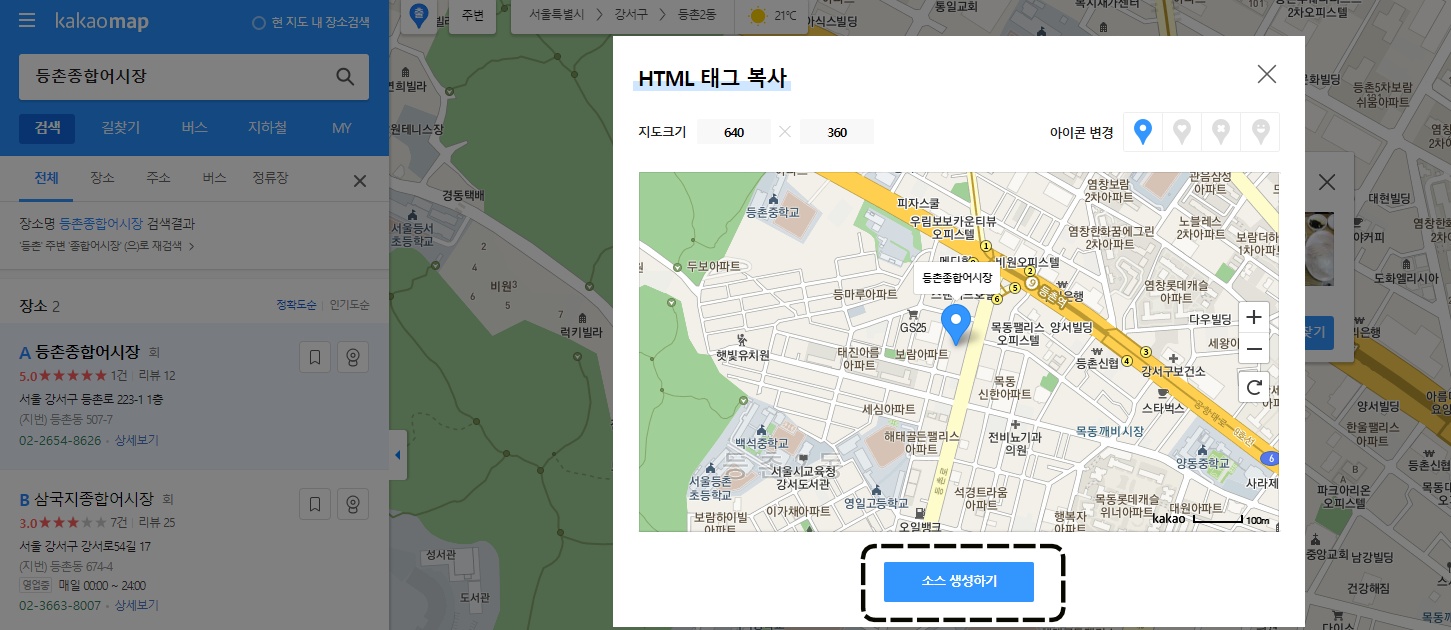The width and height of the screenshot is (1451, 630).
Task: Switch to the 지하철 tab
Action: [268, 128]
